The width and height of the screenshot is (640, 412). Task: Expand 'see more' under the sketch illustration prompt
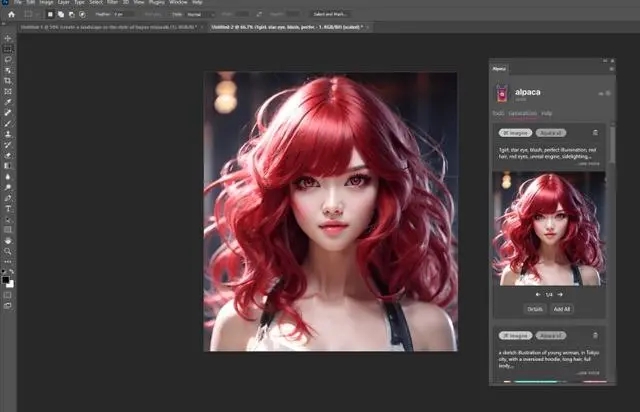coord(589,373)
